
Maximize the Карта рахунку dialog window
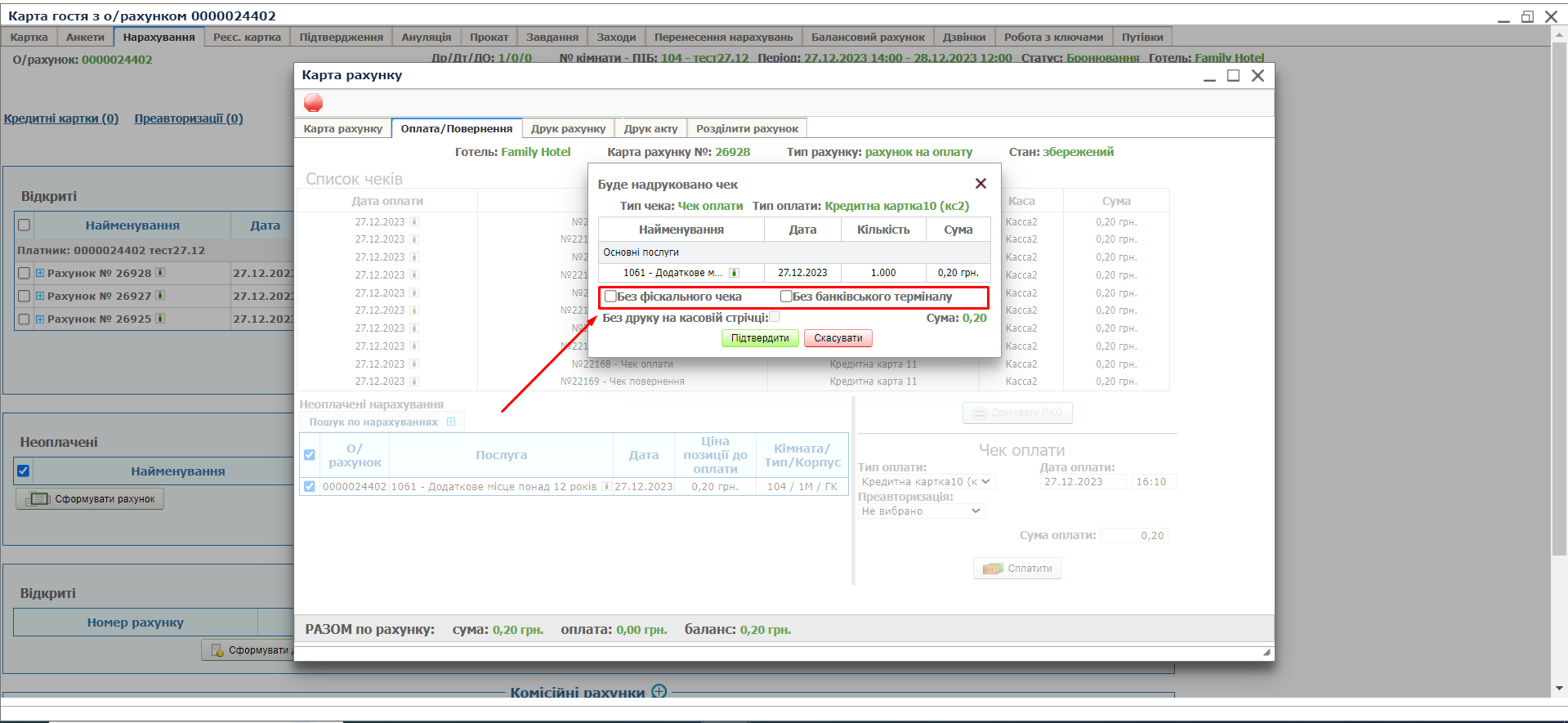click(x=1233, y=76)
